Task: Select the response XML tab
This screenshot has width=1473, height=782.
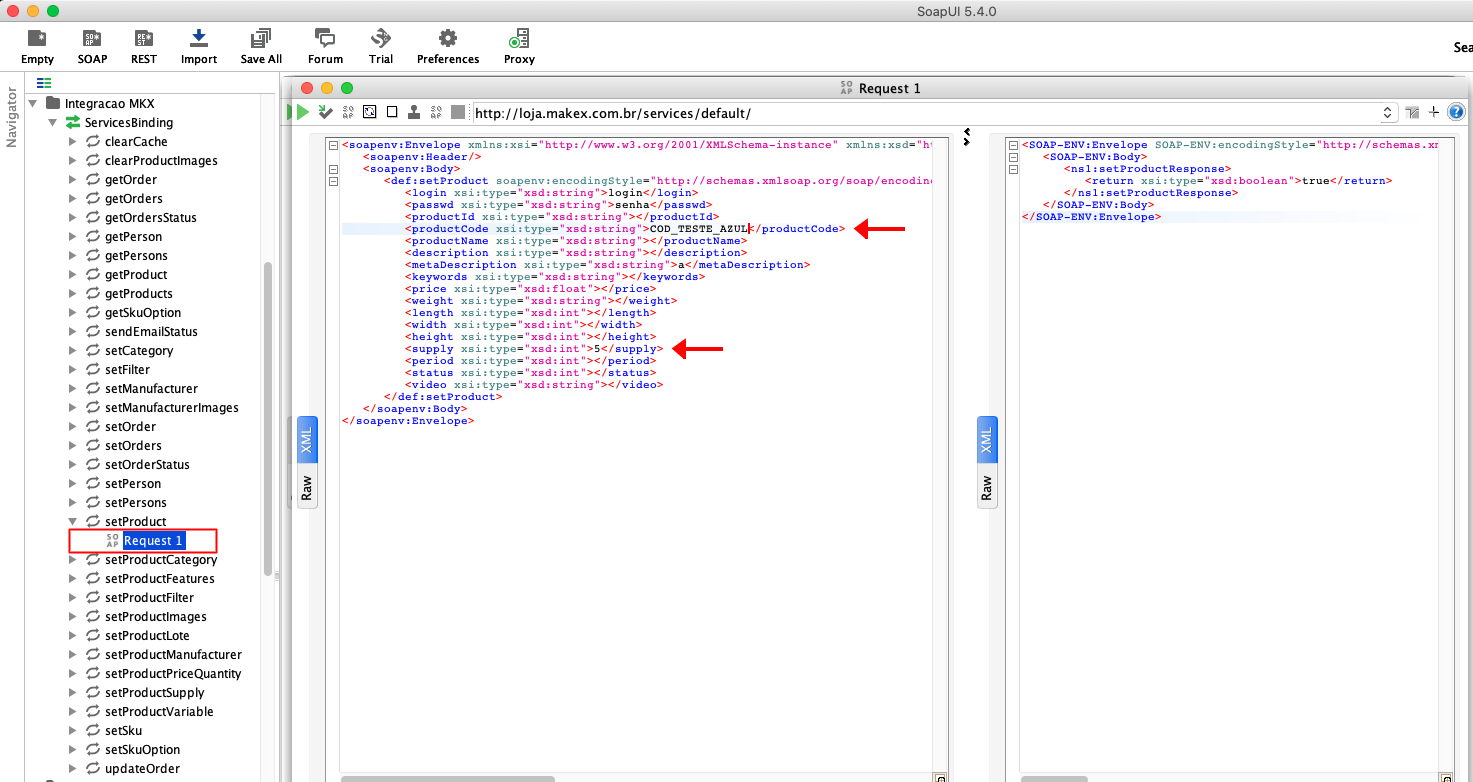Action: point(986,440)
